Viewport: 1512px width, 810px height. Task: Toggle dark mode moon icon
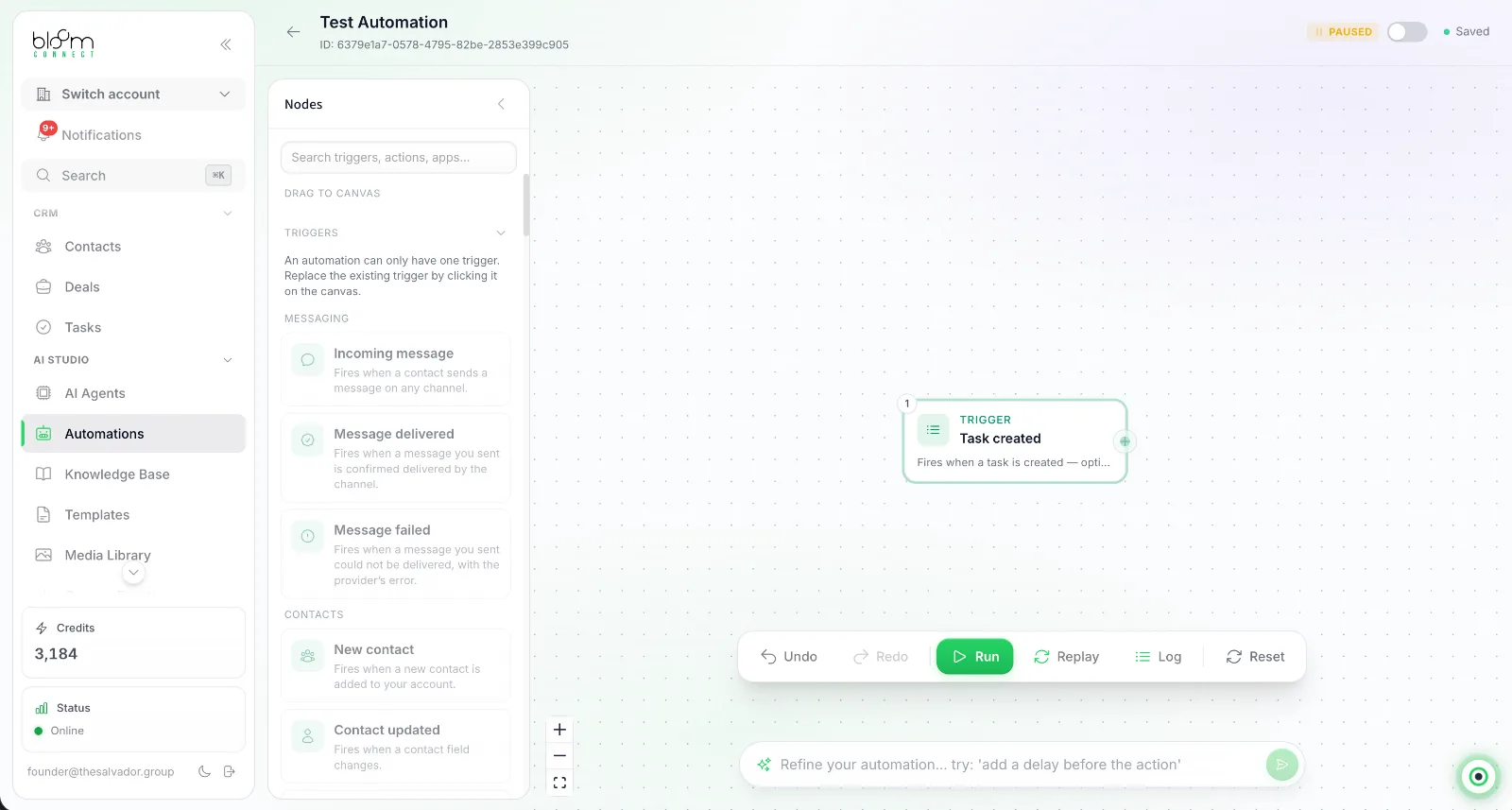(x=204, y=771)
